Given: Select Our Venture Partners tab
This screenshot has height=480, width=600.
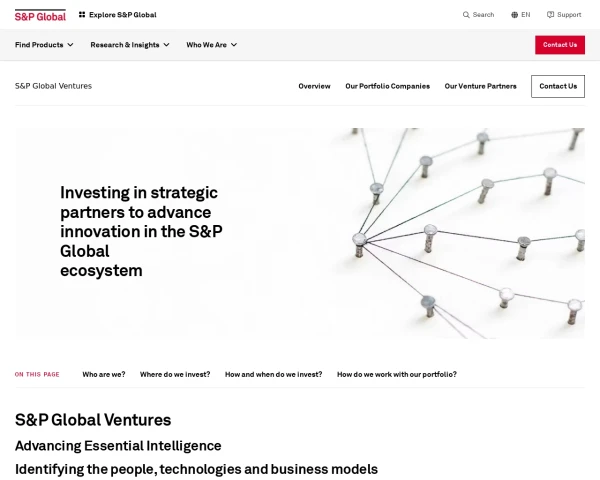Looking at the screenshot, I should coord(480,86).
